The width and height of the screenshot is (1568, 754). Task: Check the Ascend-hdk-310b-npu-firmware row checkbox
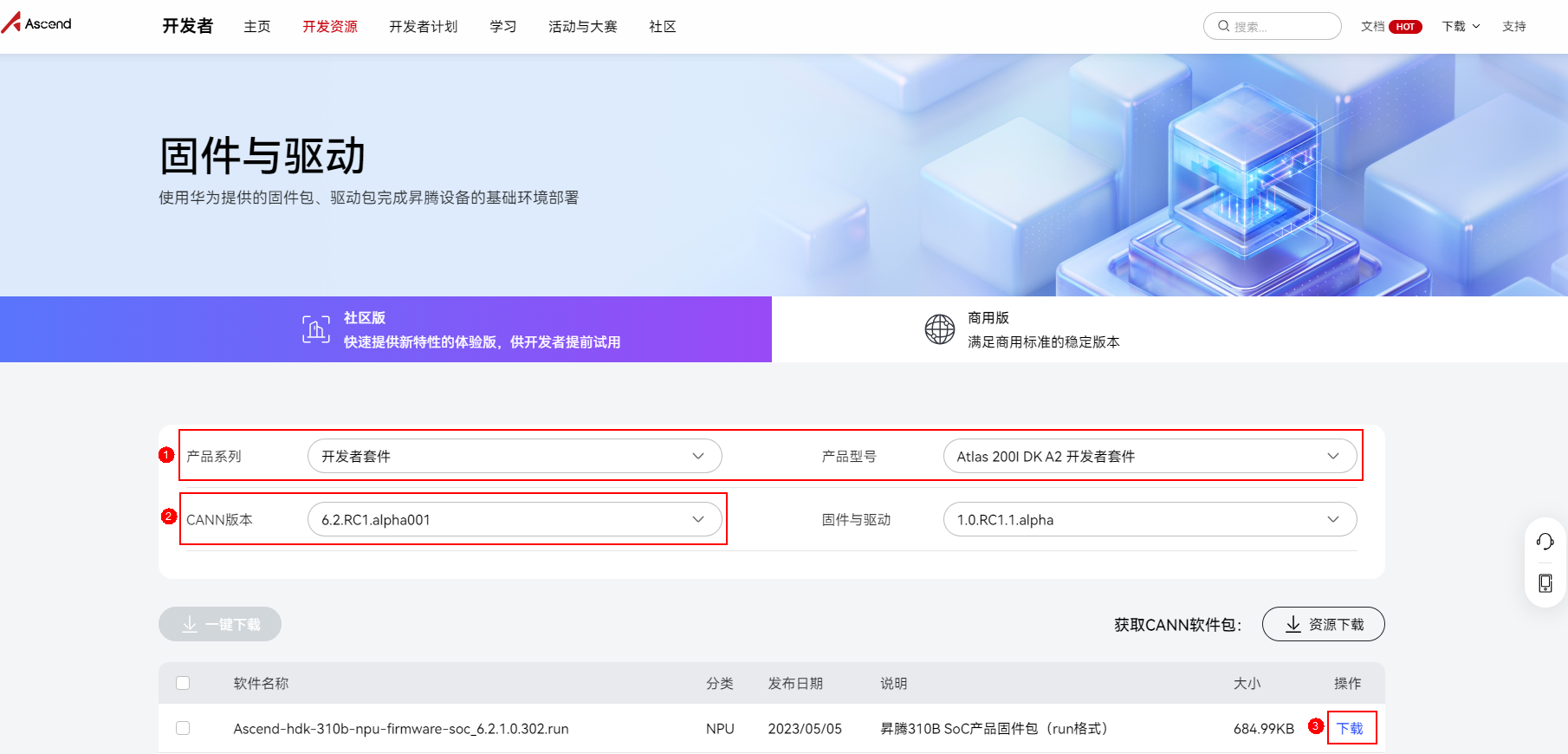183,728
